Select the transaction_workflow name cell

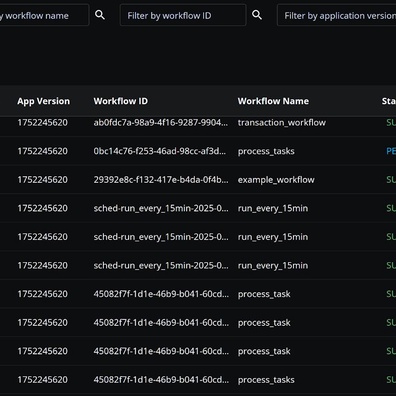pos(282,122)
